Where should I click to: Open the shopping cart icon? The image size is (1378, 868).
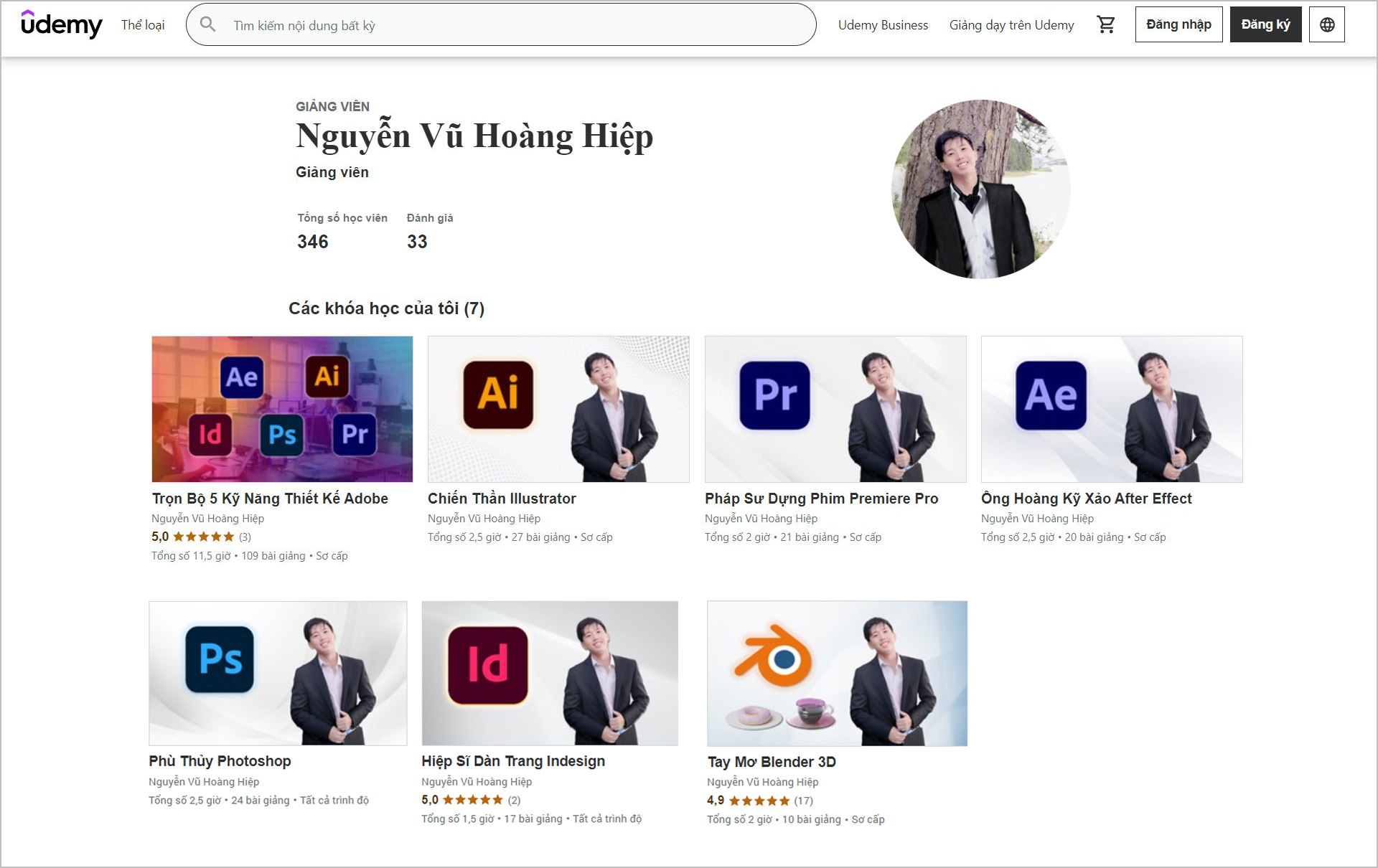point(1106,24)
